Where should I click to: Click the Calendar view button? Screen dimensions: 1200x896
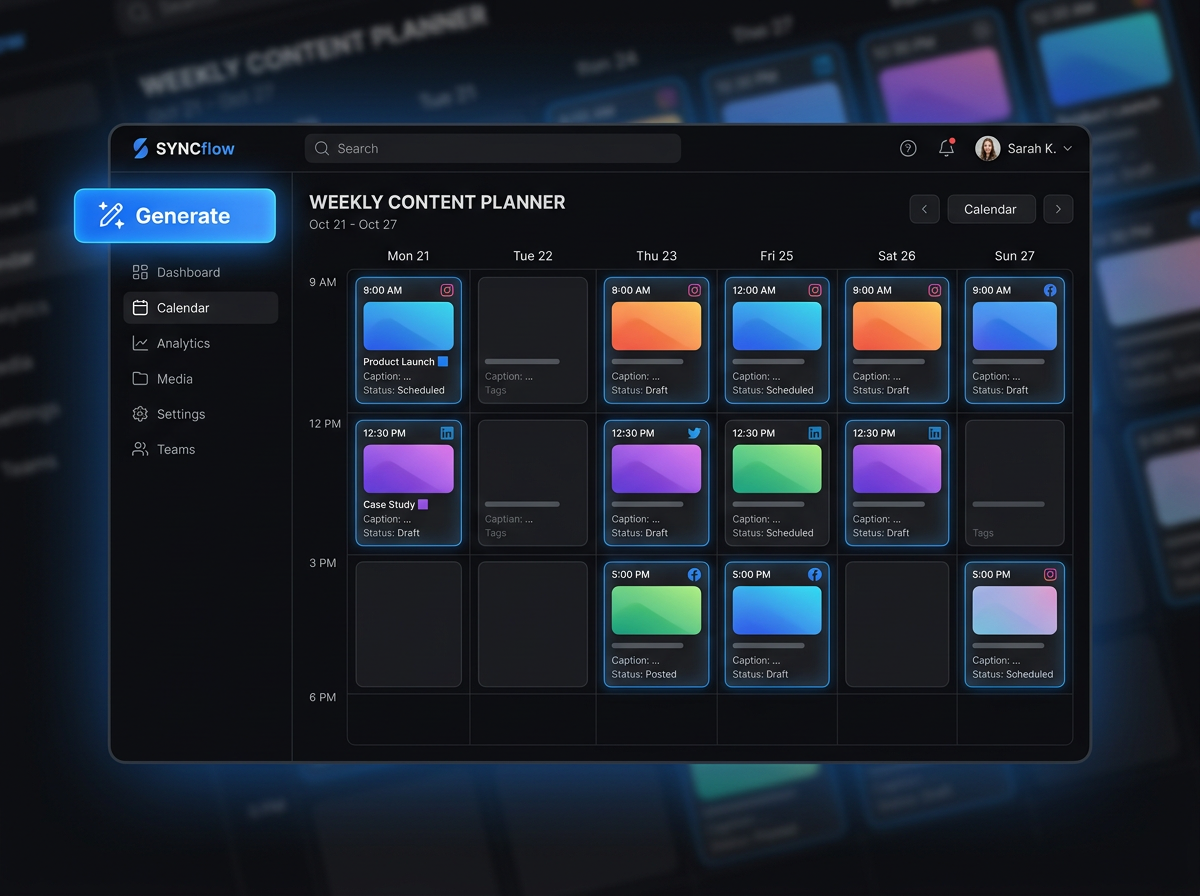990,209
